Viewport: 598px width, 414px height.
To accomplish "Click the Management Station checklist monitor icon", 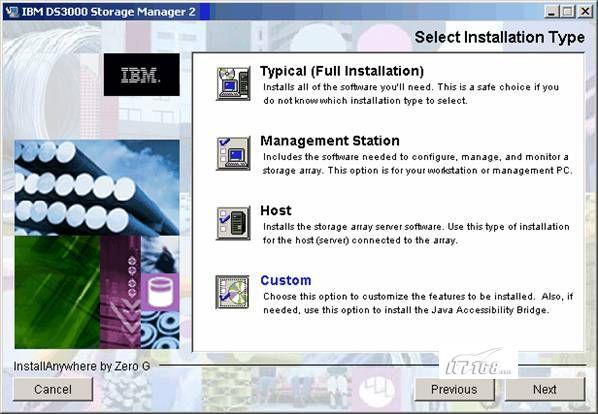I will point(233,153).
